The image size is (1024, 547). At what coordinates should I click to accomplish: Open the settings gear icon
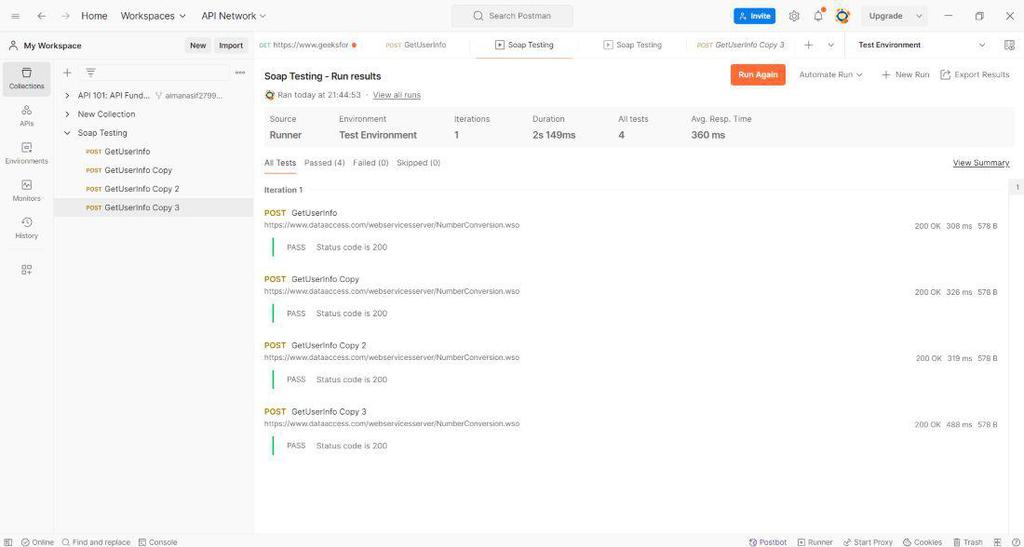[794, 16]
